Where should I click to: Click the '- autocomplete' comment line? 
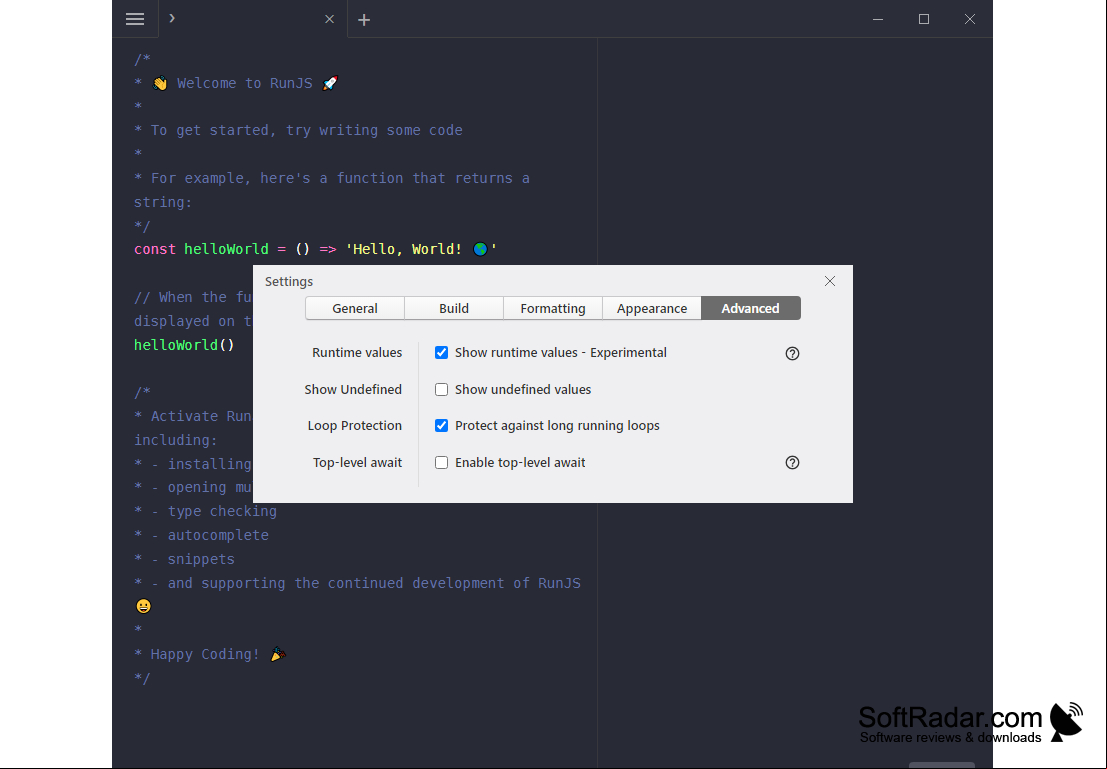coord(201,535)
